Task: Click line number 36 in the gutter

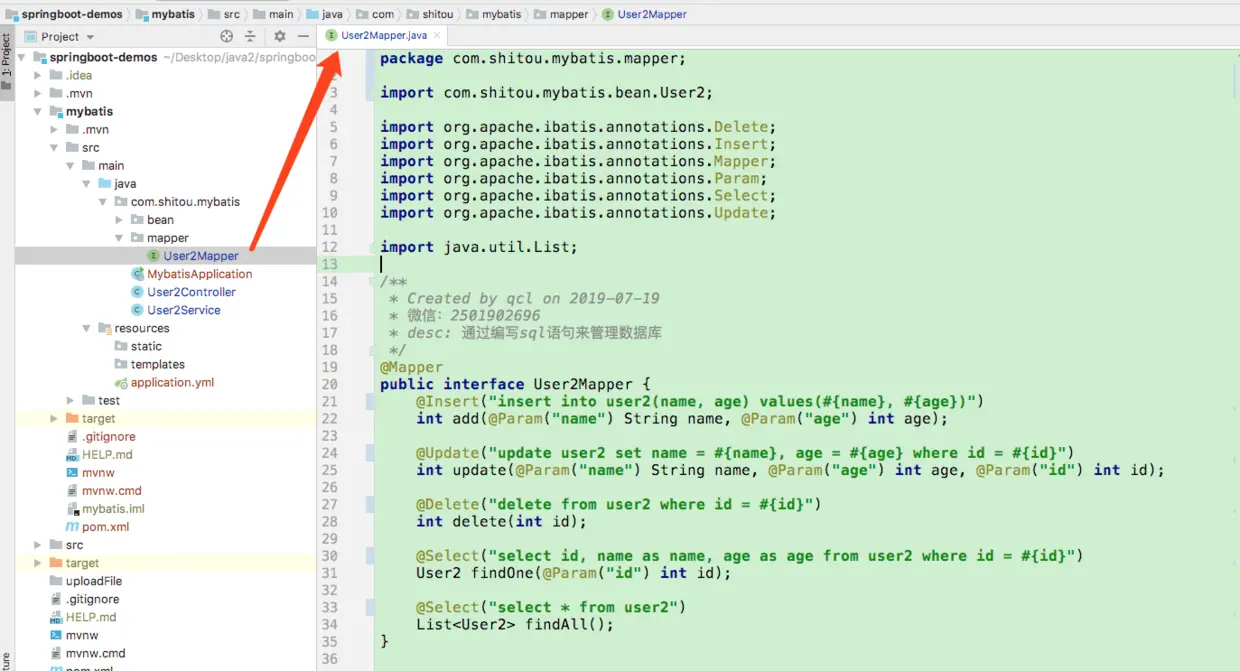Action: click(x=329, y=659)
